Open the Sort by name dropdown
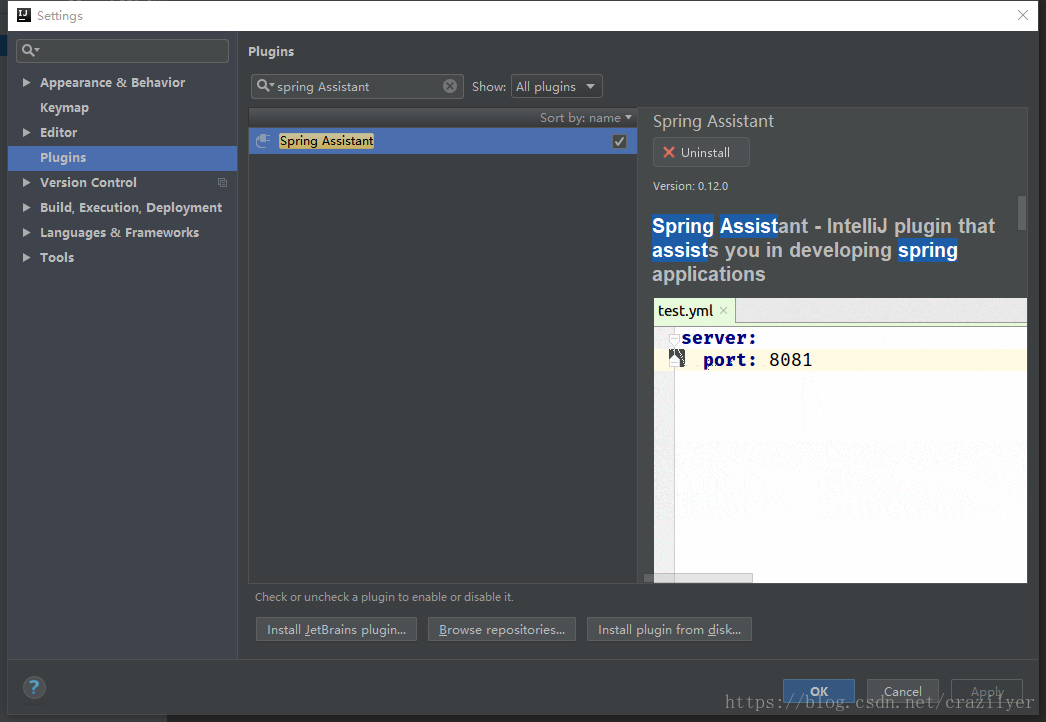 585,117
